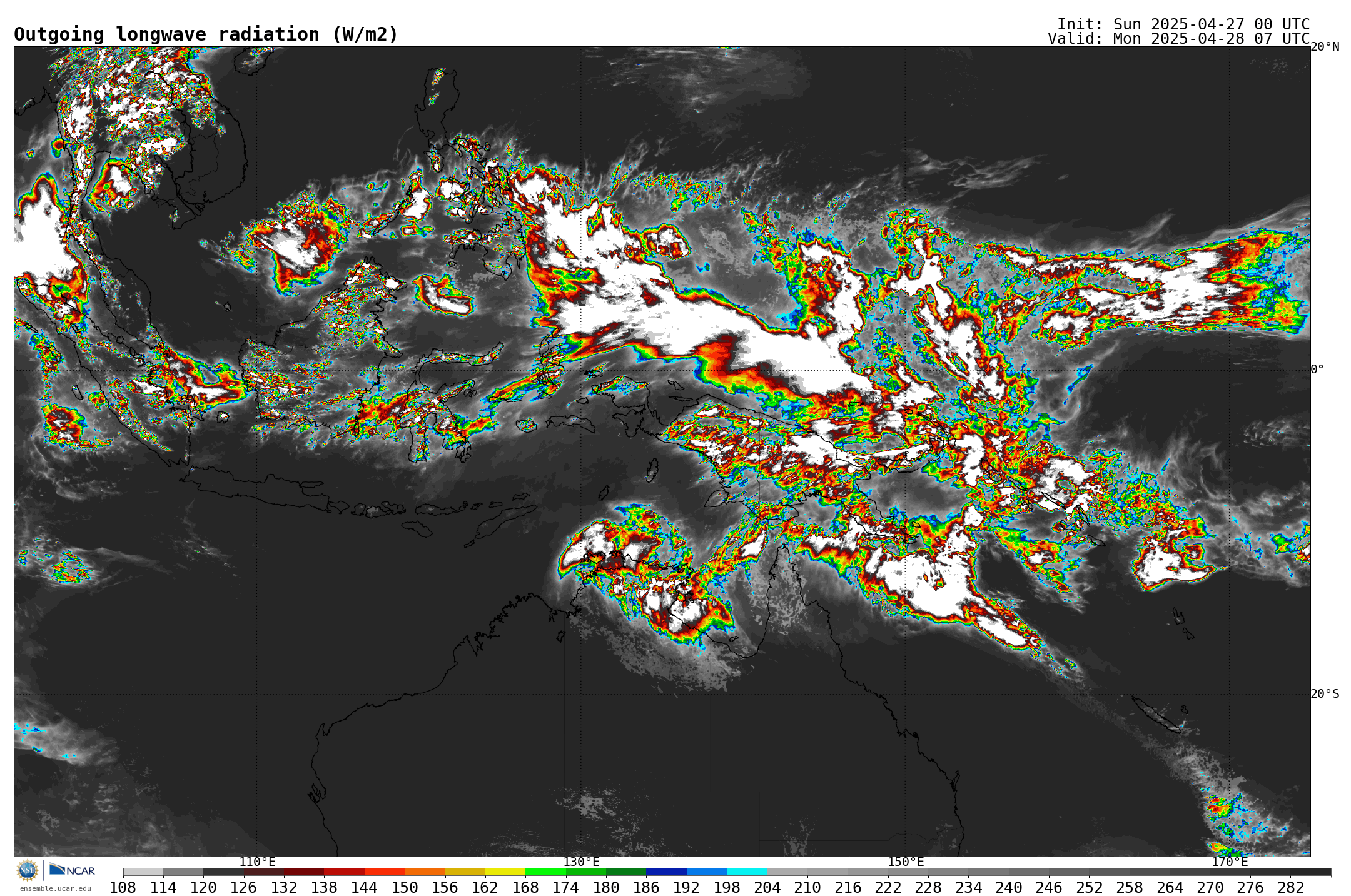Click the NSF logo icon

click(28, 870)
